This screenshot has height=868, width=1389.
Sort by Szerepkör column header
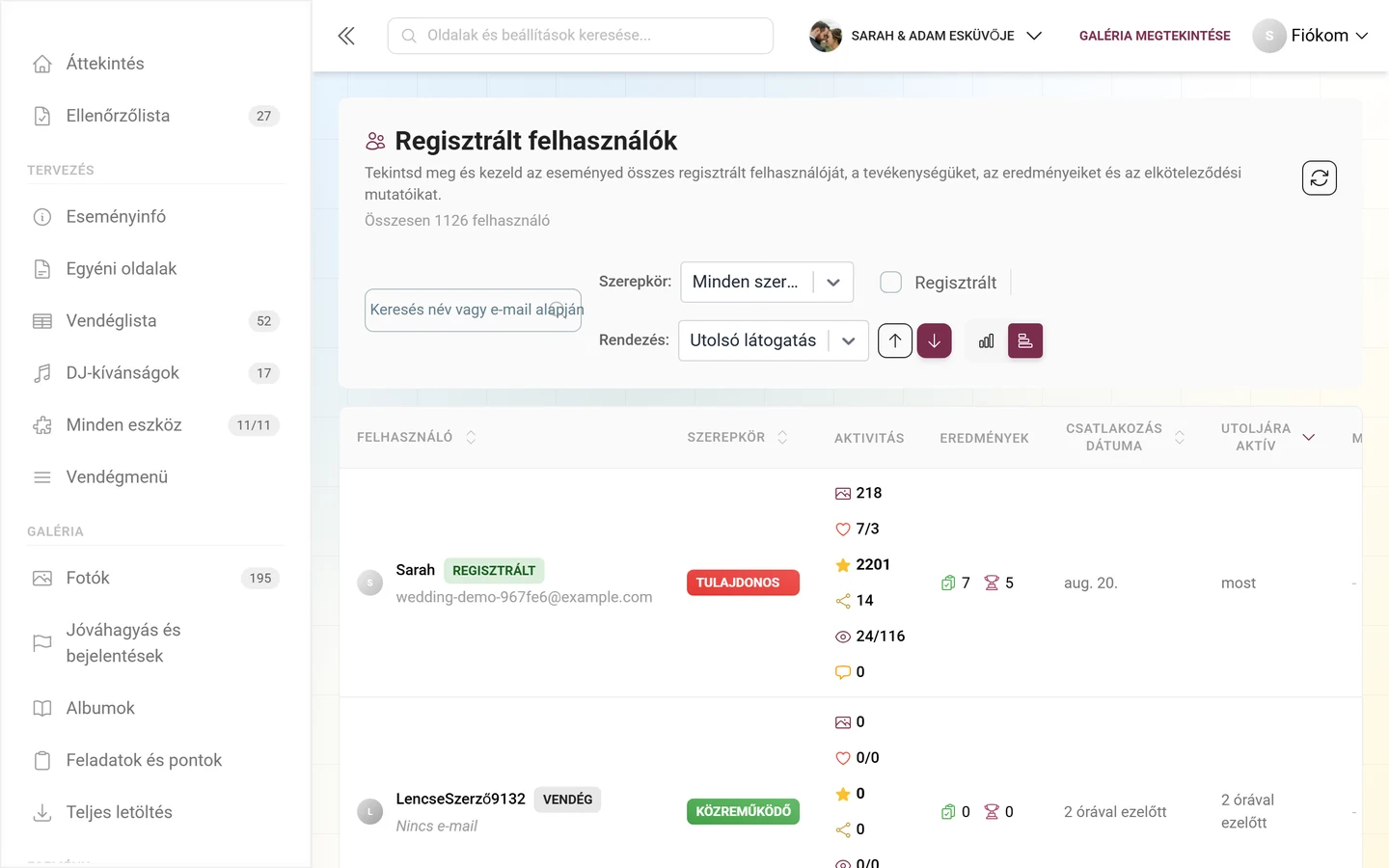pos(738,437)
